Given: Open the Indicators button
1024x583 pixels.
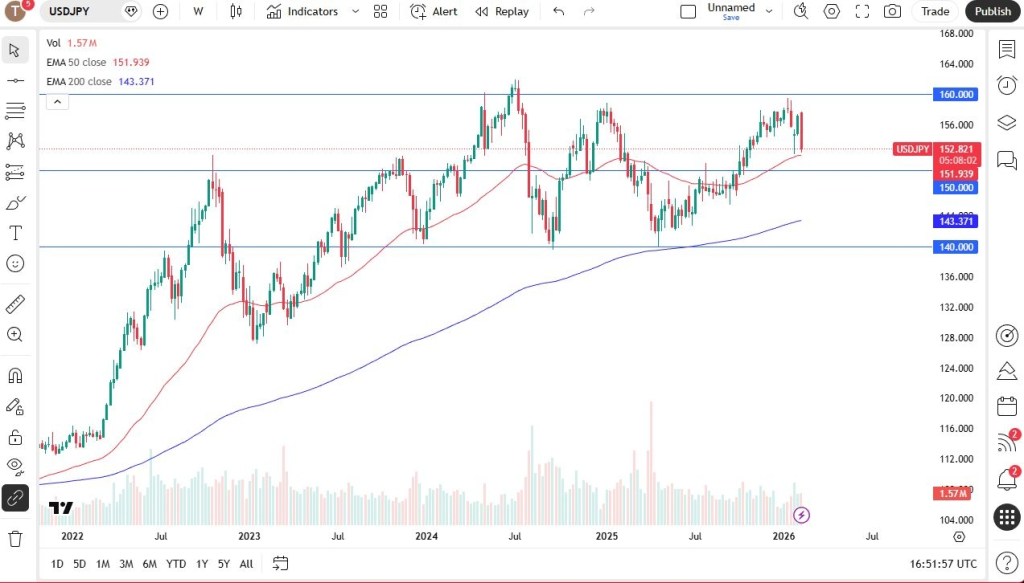Looking at the screenshot, I should pyautogui.click(x=302, y=11).
